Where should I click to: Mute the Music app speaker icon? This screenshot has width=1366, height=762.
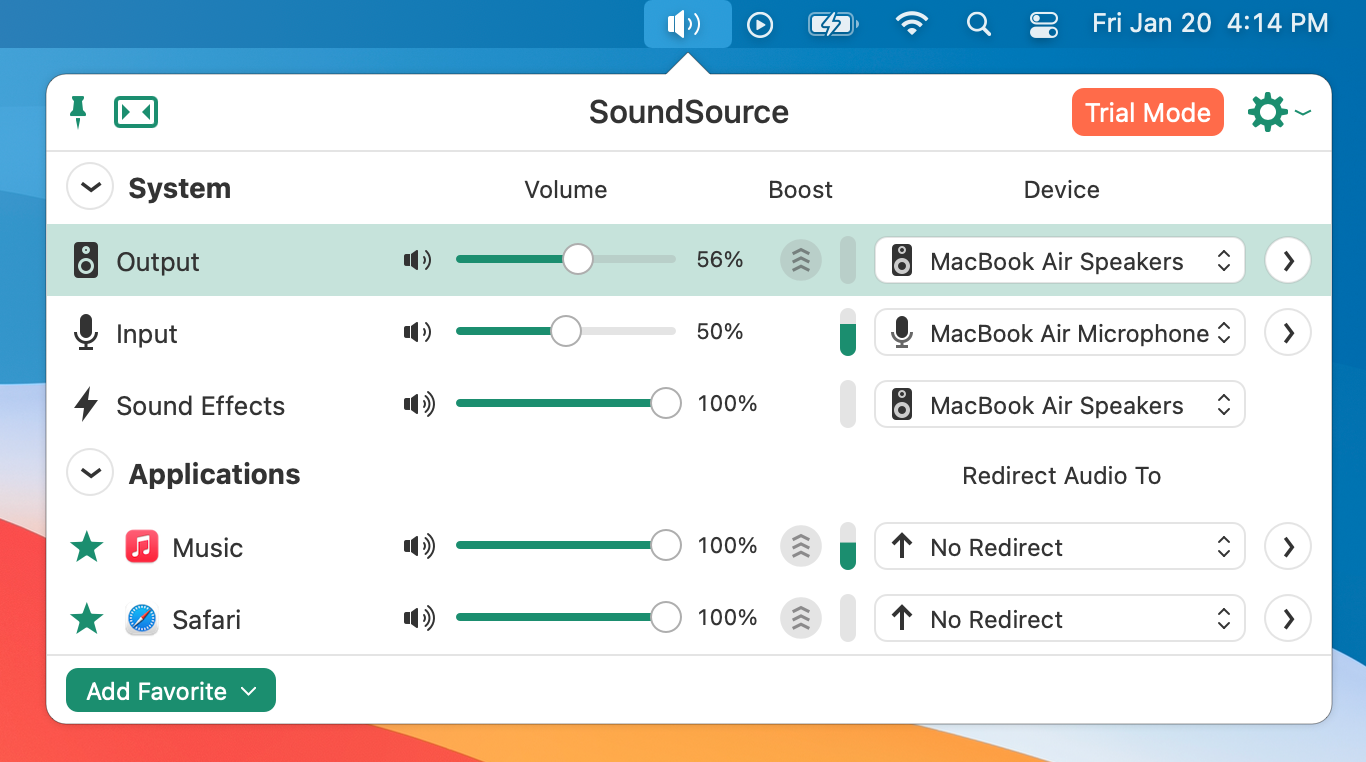(420, 546)
